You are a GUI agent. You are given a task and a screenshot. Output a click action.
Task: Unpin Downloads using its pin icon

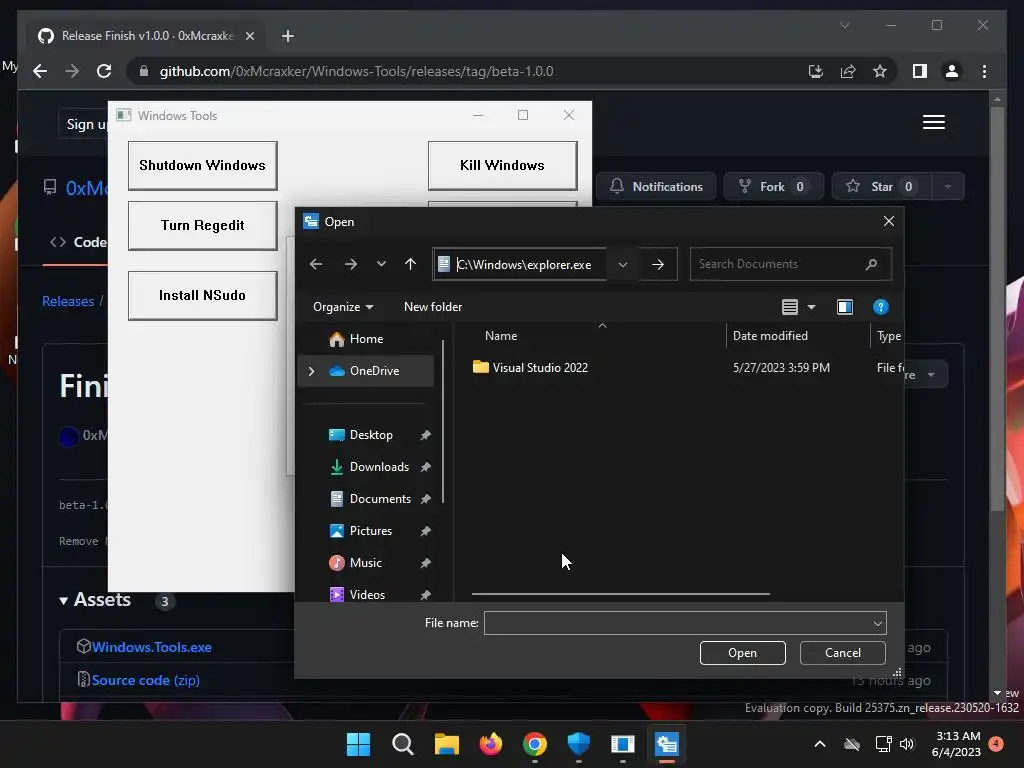(425, 467)
